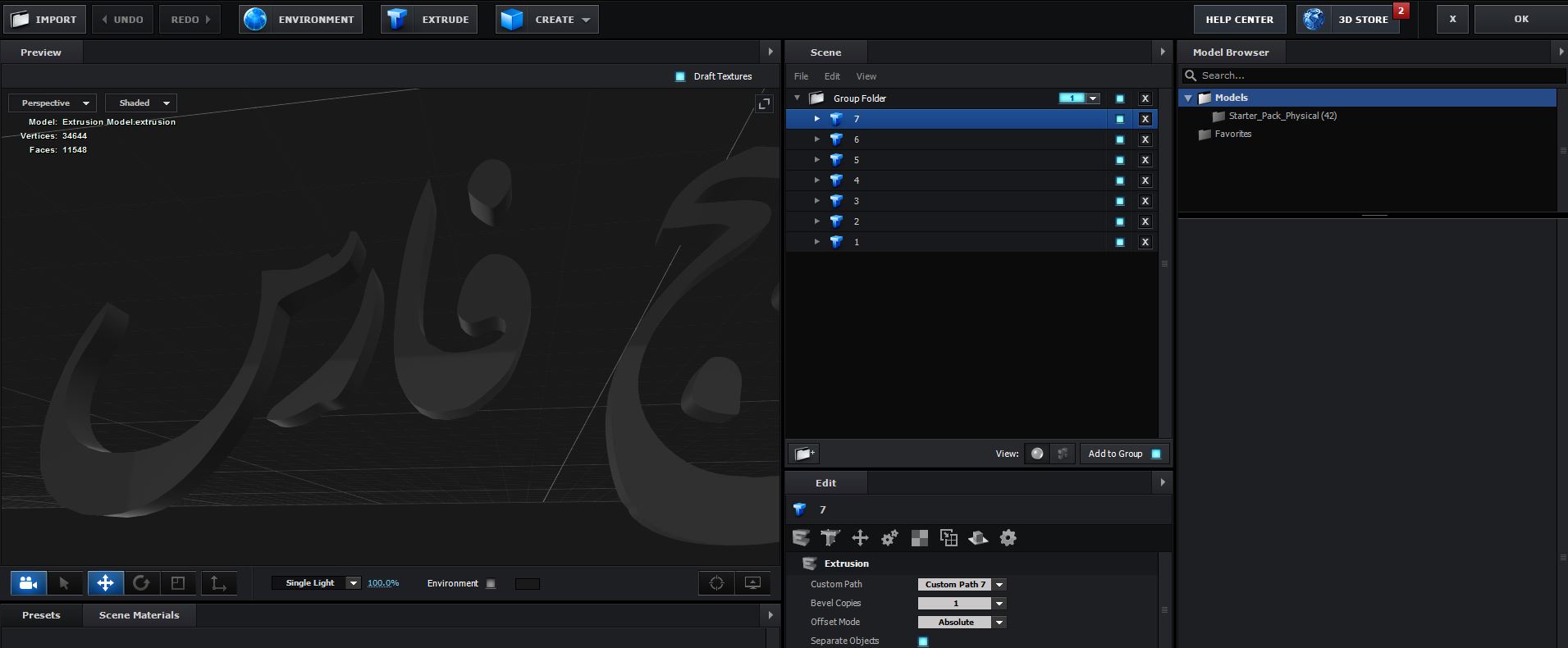1568x648 pixels.
Task: Click the Redo button
Action: point(190,19)
